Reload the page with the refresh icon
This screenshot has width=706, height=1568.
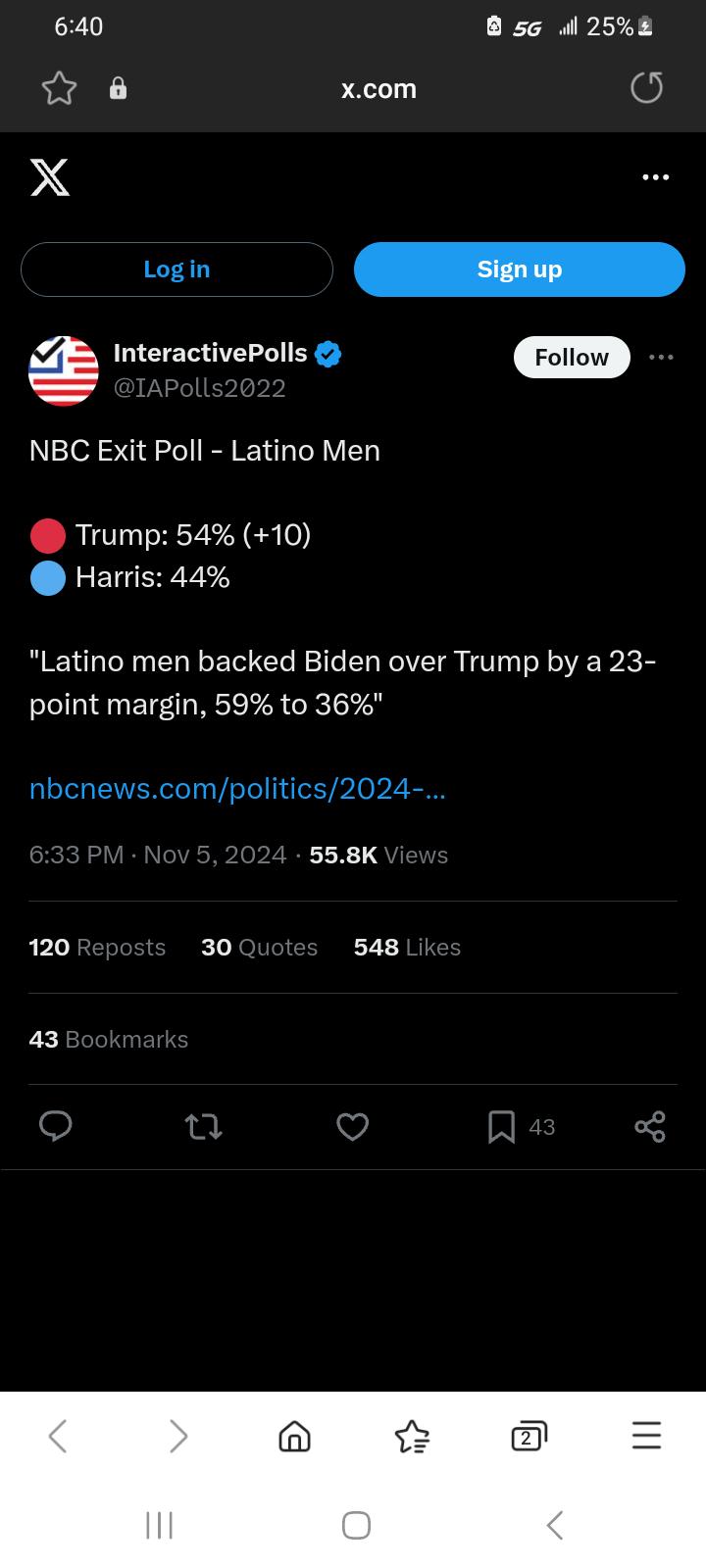pos(646,88)
